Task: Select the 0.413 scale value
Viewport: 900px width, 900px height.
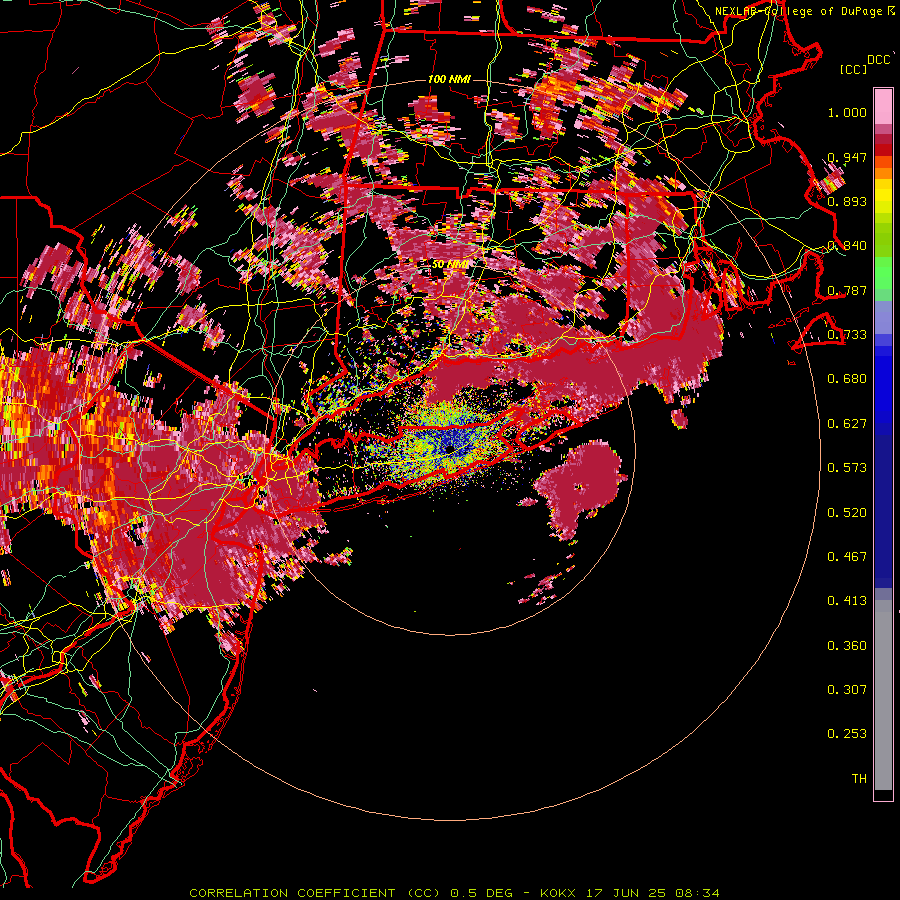Action: [847, 601]
